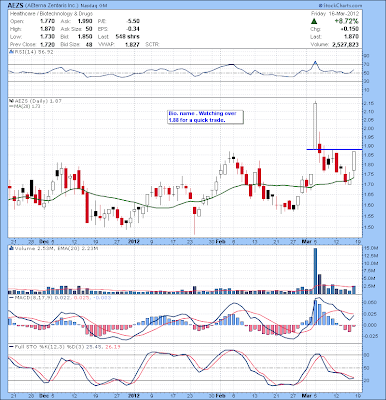The height and width of the screenshot is (400, 386).
Task: Click the Mar label on price chart date axis
Action: click(x=306, y=241)
